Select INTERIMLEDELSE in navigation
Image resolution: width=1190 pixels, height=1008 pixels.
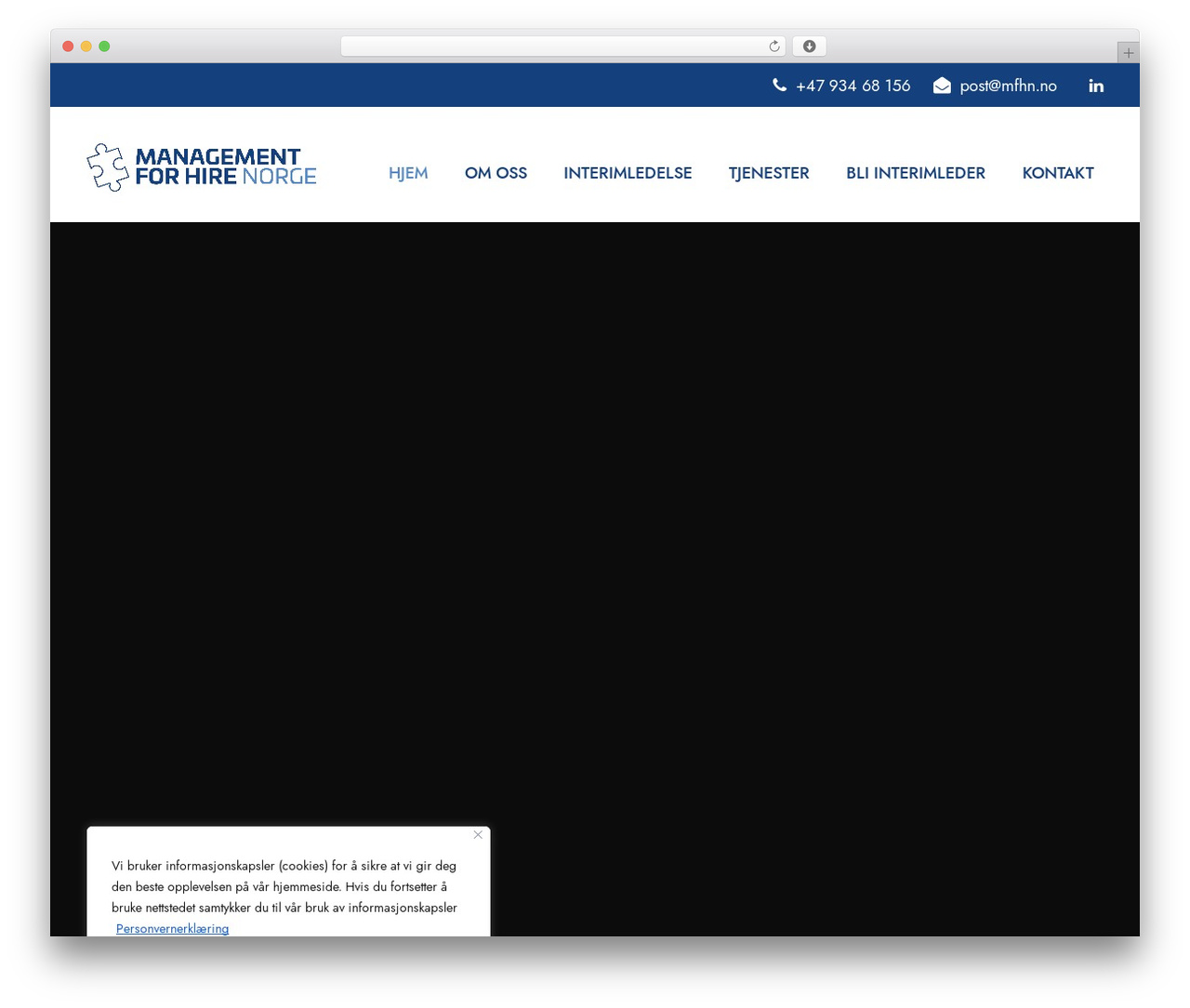click(x=628, y=173)
